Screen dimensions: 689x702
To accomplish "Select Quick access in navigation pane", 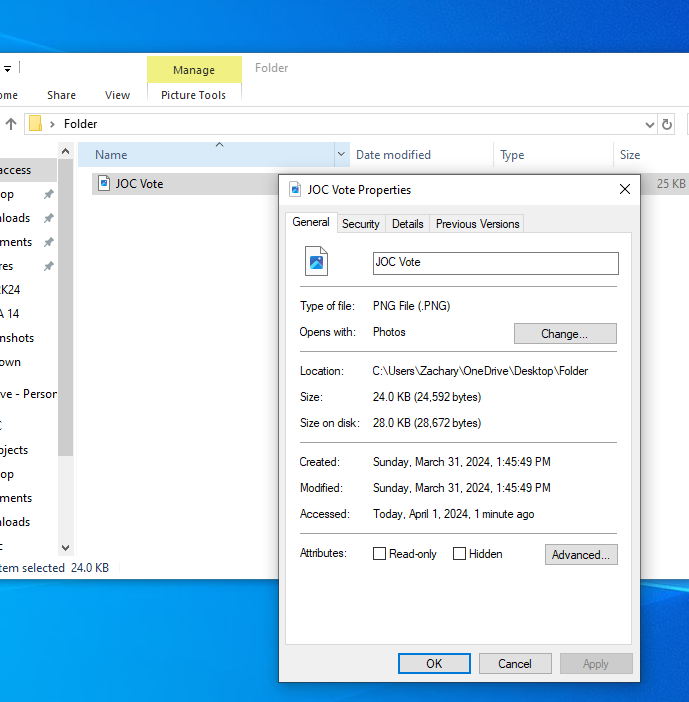I will pyautogui.click(x=28, y=170).
